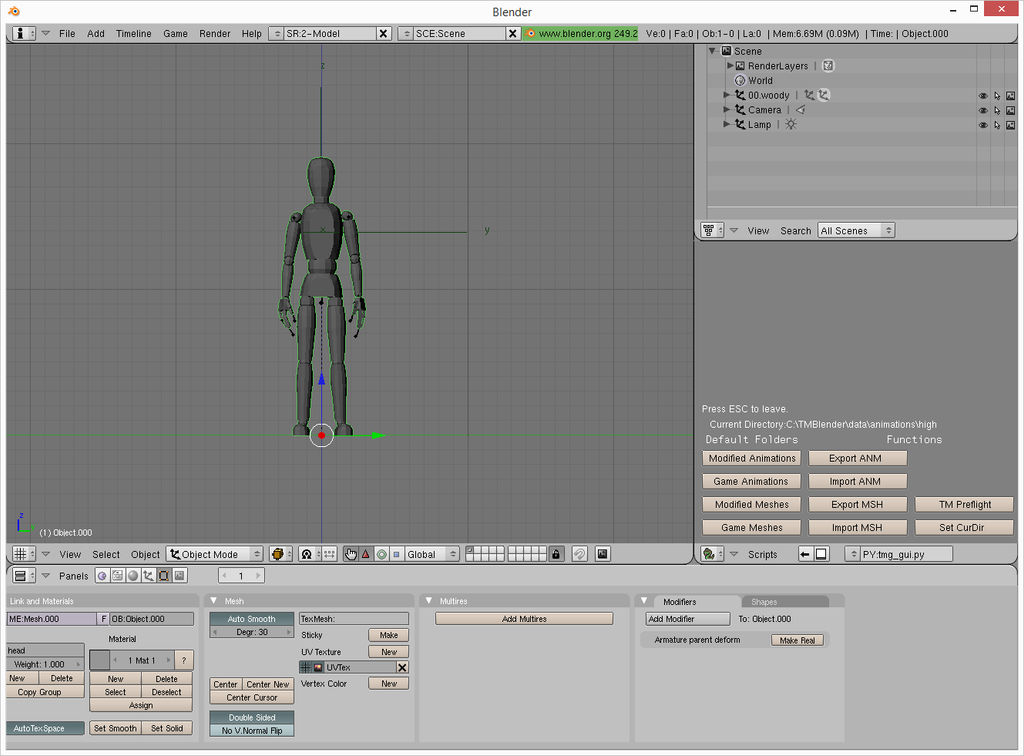The height and width of the screenshot is (756, 1024).
Task: Open the Script panels context icon
Action: pyautogui.click(x=118, y=576)
